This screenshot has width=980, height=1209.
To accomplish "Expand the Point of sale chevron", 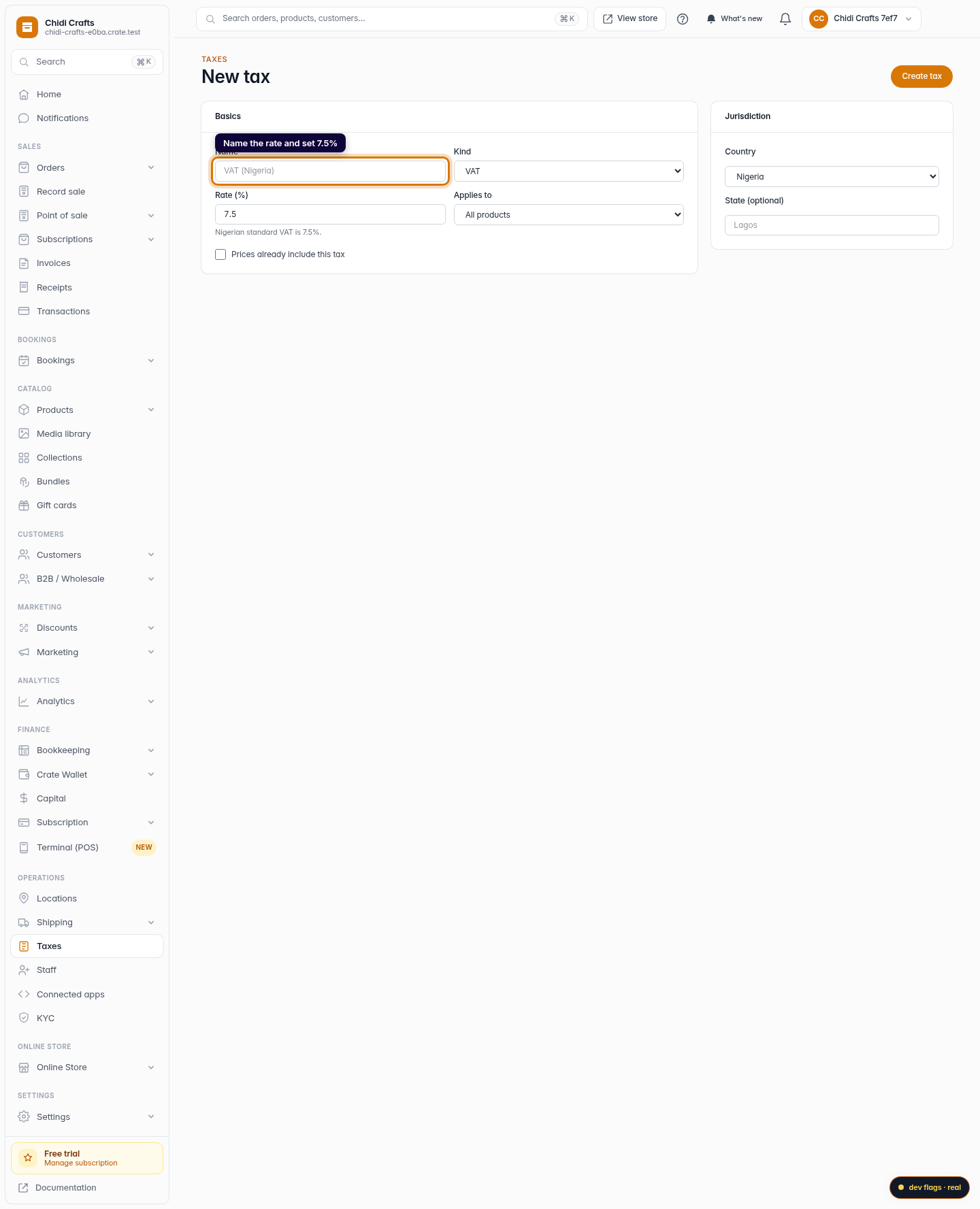I will (151, 216).
